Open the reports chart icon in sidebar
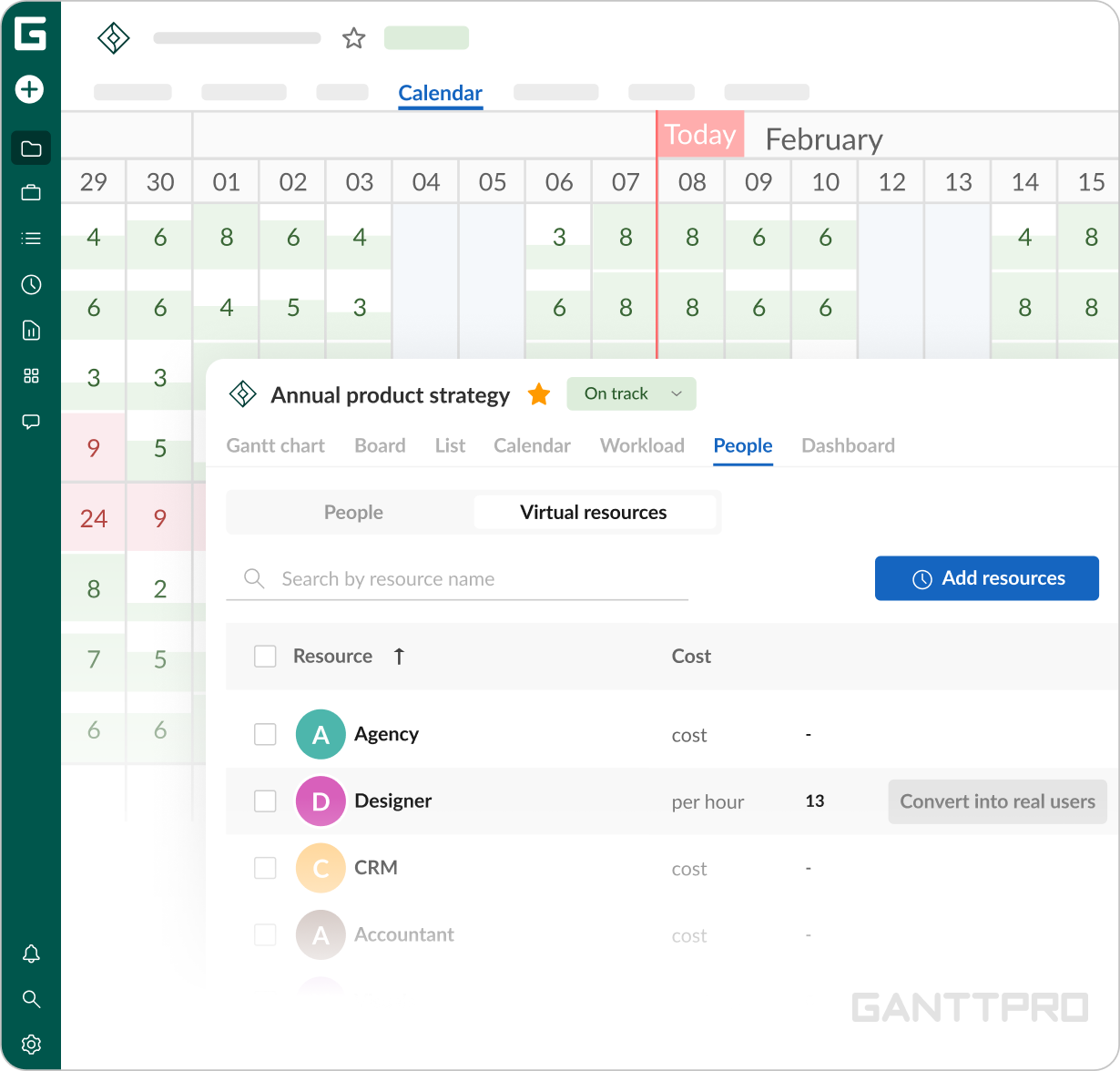 tap(31, 331)
